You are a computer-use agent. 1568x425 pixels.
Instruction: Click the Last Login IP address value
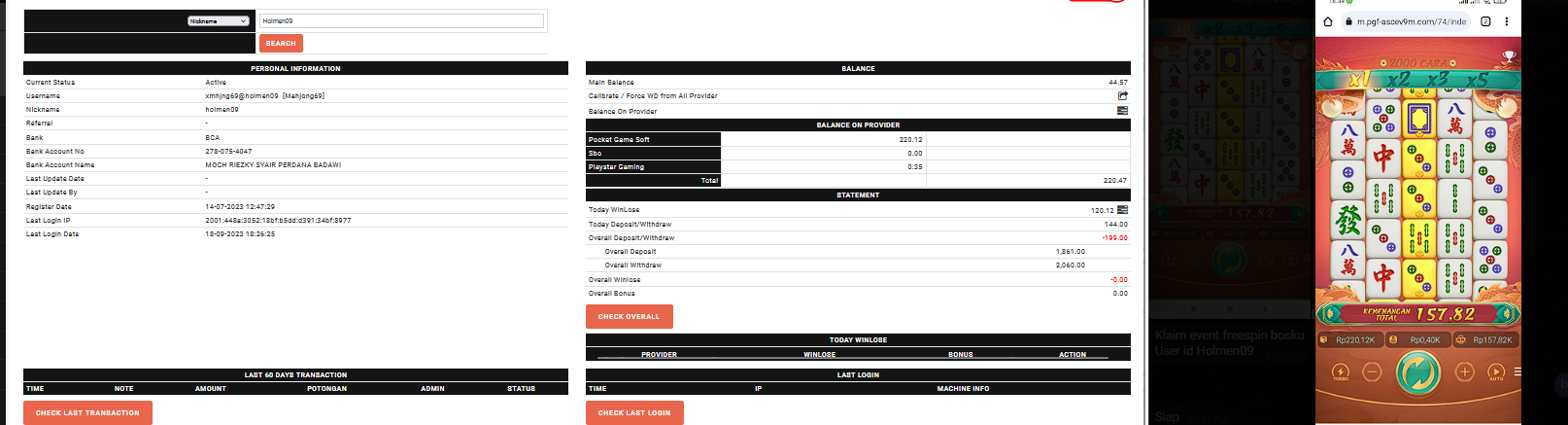[278, 220]
